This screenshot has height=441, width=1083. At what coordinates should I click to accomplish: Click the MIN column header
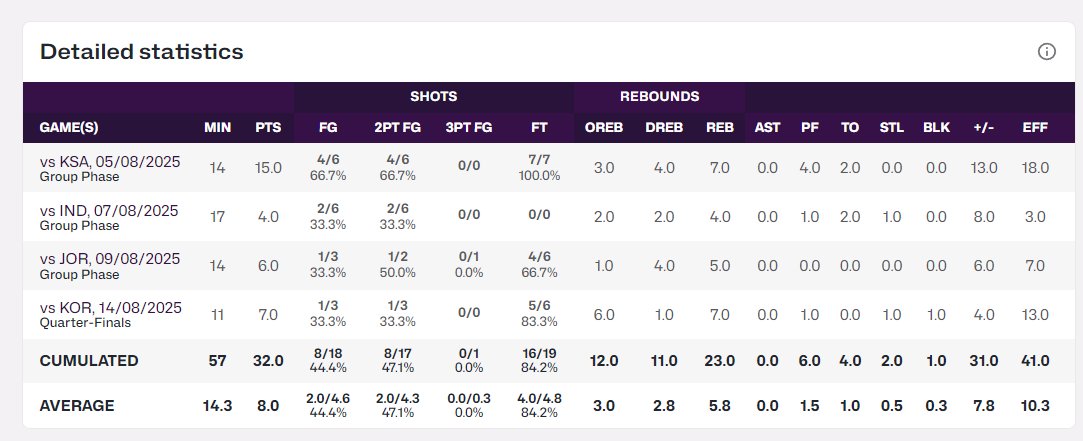218,128
